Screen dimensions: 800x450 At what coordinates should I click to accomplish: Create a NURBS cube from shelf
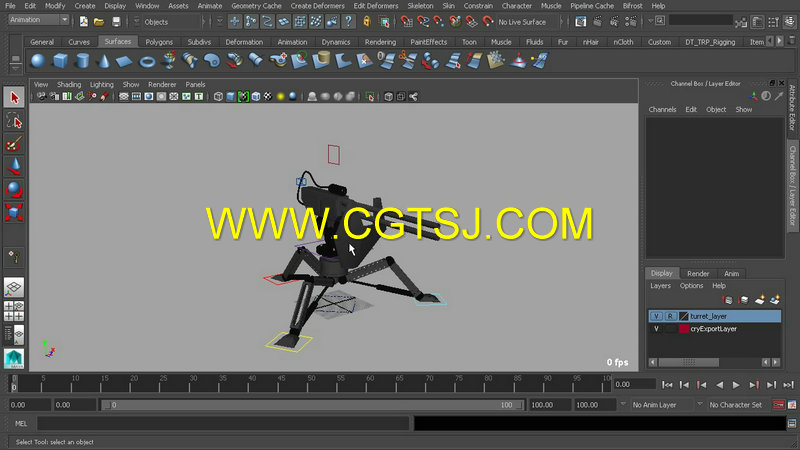tap(60, 61)
